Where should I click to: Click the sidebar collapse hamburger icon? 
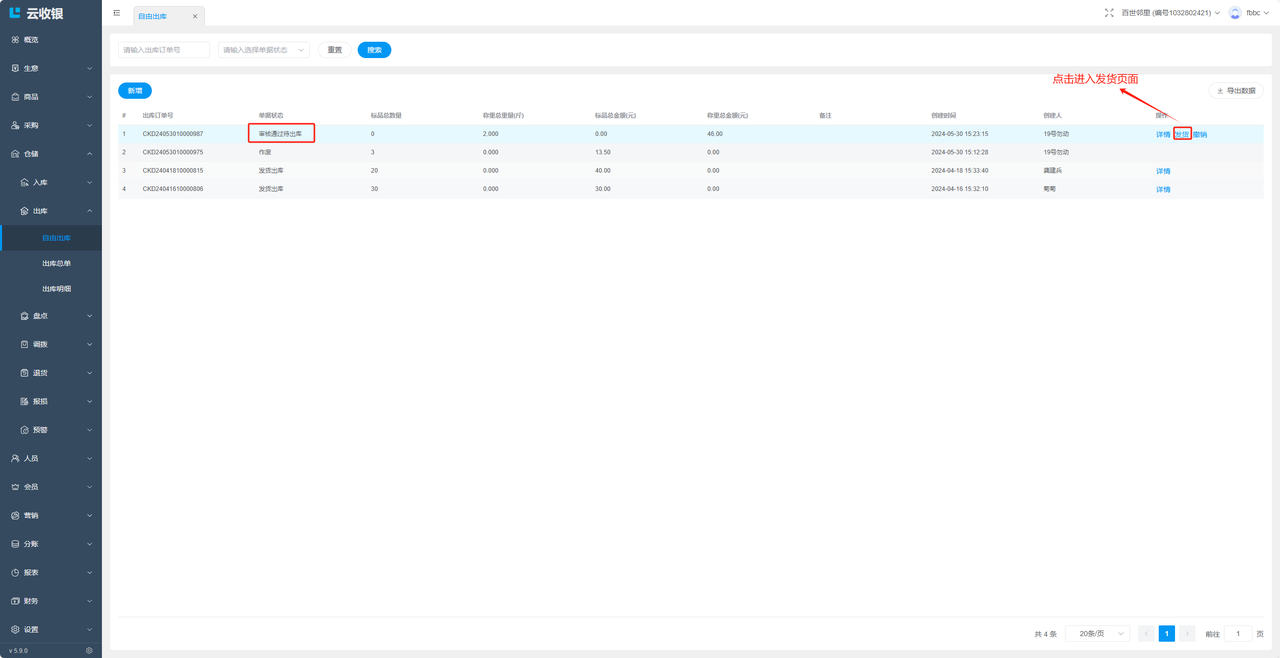click(117, 13)
